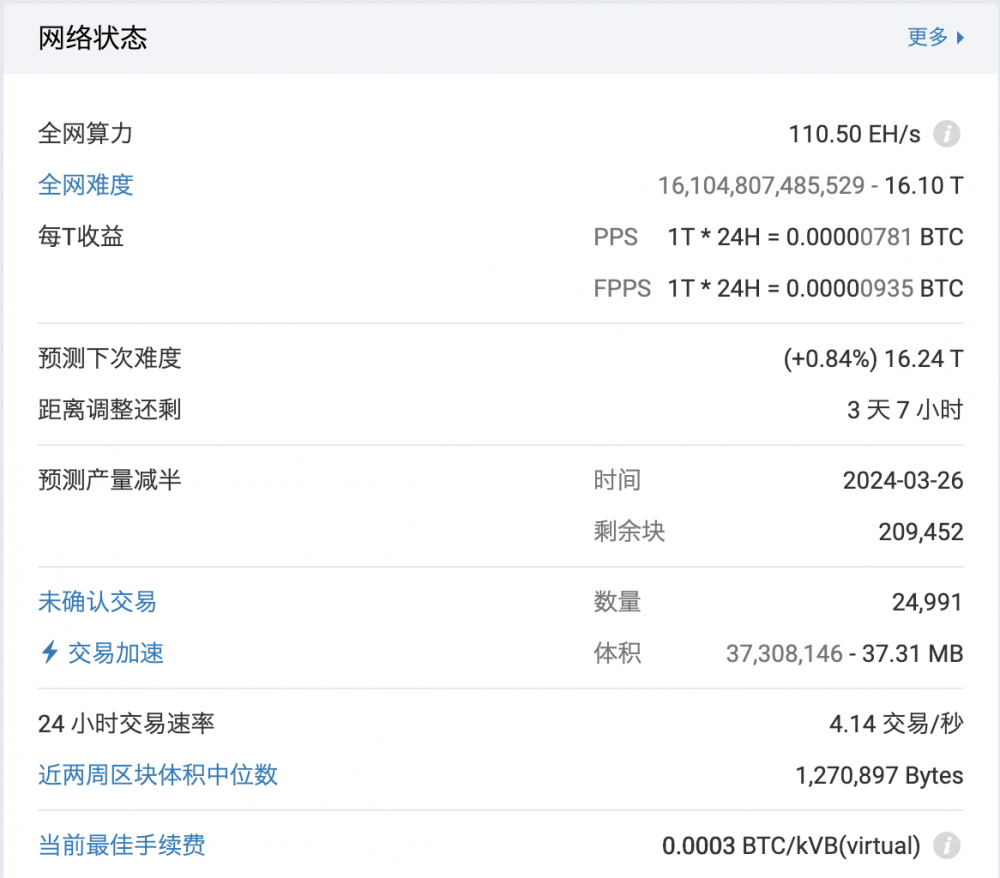Expand details via the 更多 disclosure arrow

click(961, 38)
